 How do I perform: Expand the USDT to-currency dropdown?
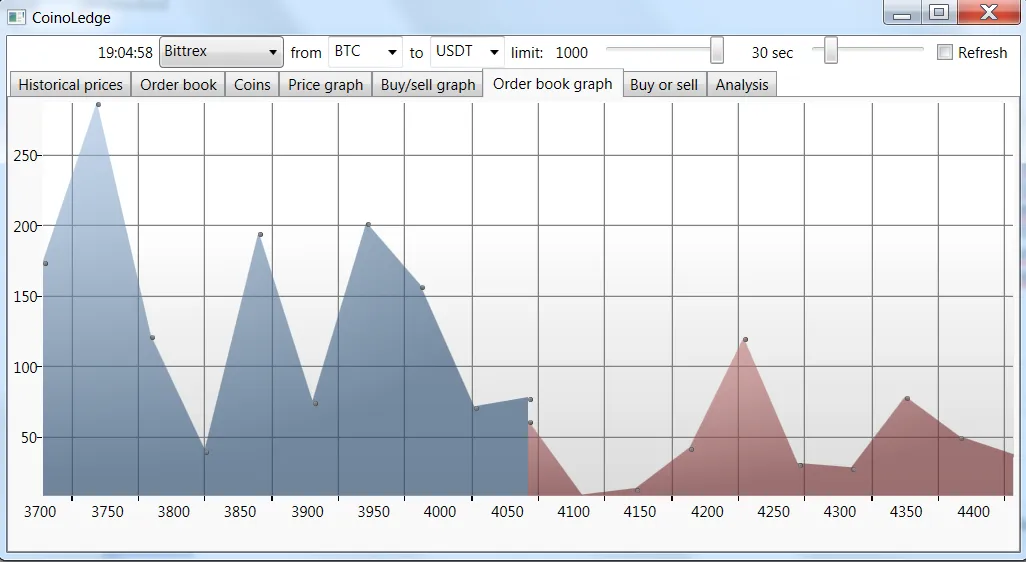coord(467,52)
